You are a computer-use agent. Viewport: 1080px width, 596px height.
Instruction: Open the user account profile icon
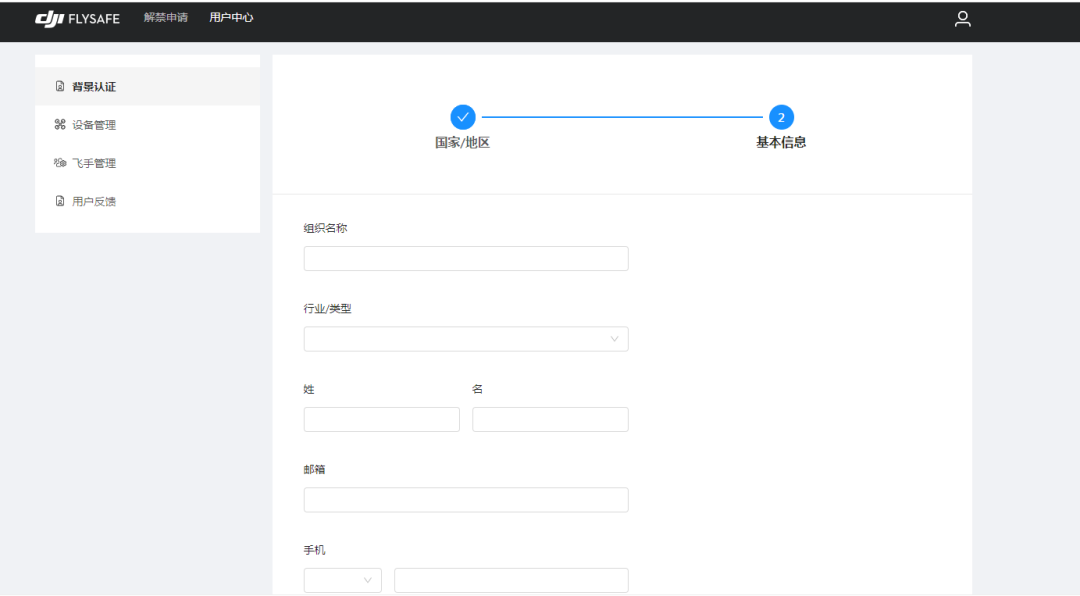pos(962,19)
